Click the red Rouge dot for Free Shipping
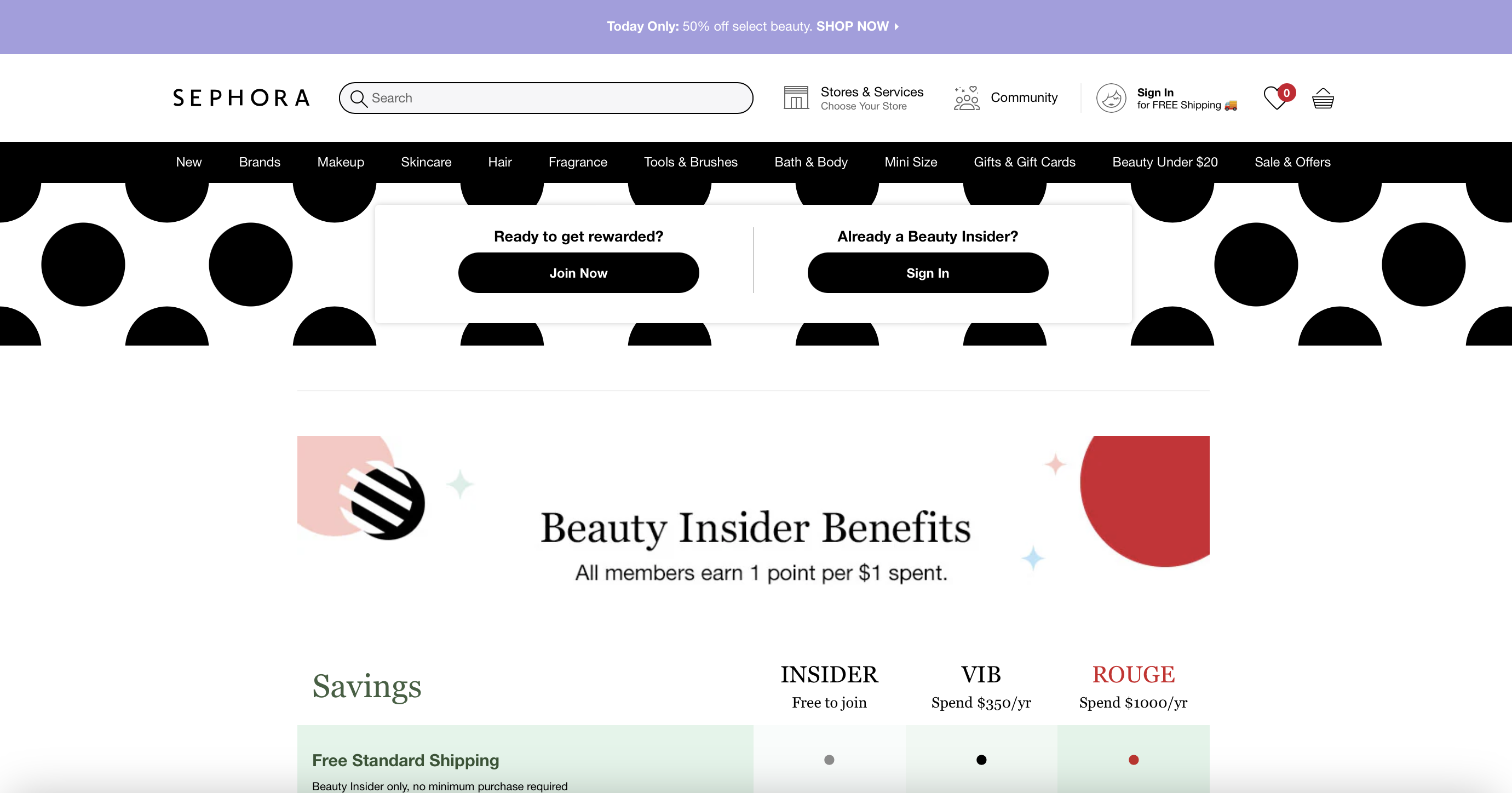Screen dimensions: 1512x793 point(1134,760)
